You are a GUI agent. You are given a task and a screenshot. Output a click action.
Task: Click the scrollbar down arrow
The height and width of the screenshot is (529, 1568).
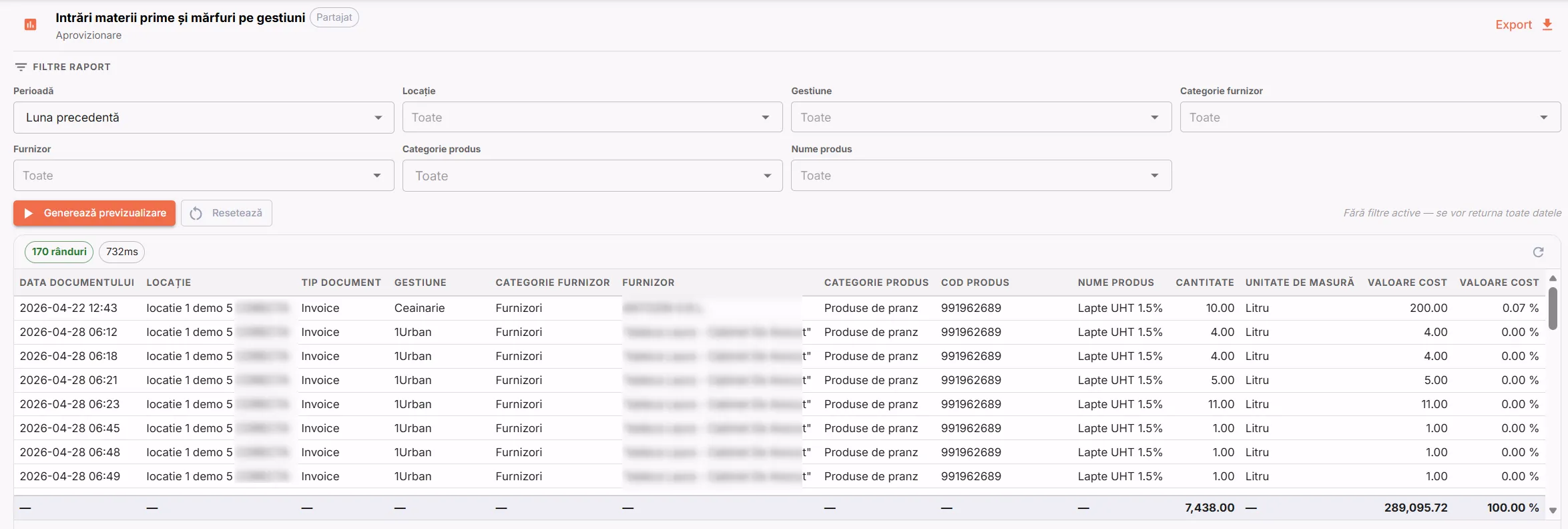coord(1553,510)
